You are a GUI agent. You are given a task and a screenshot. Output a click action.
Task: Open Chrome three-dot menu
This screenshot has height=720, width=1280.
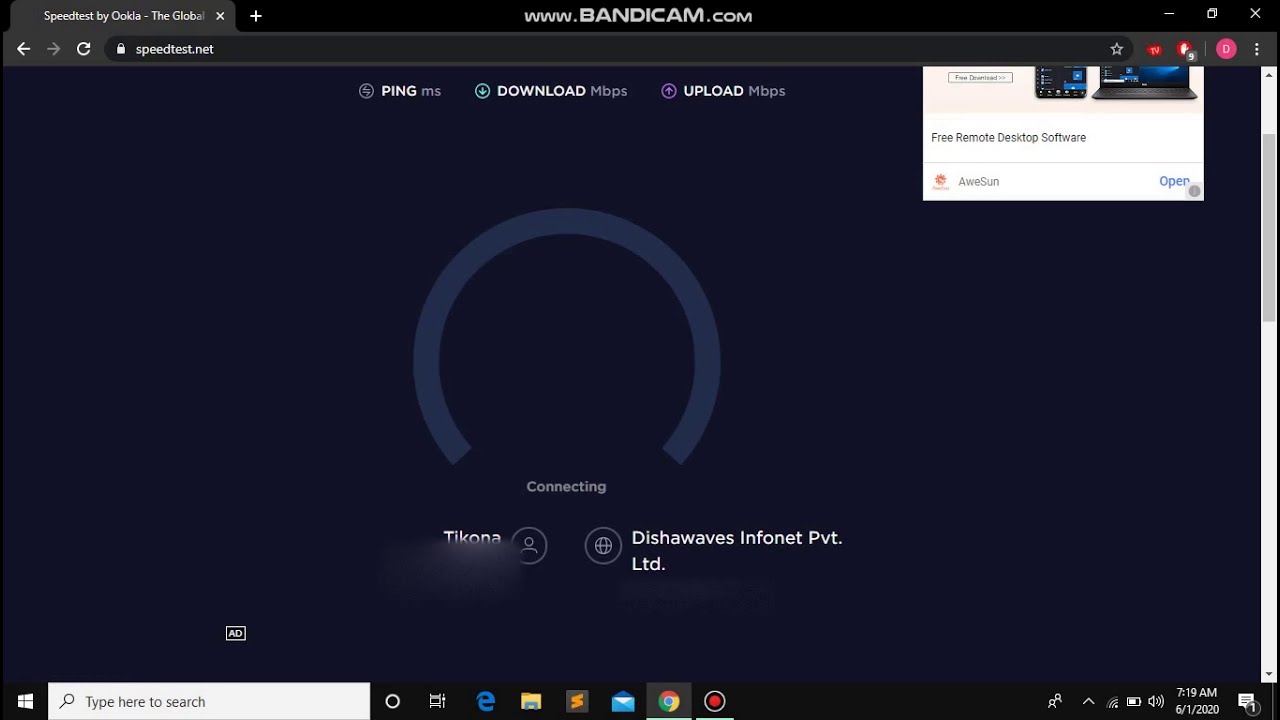[1257, 49]
